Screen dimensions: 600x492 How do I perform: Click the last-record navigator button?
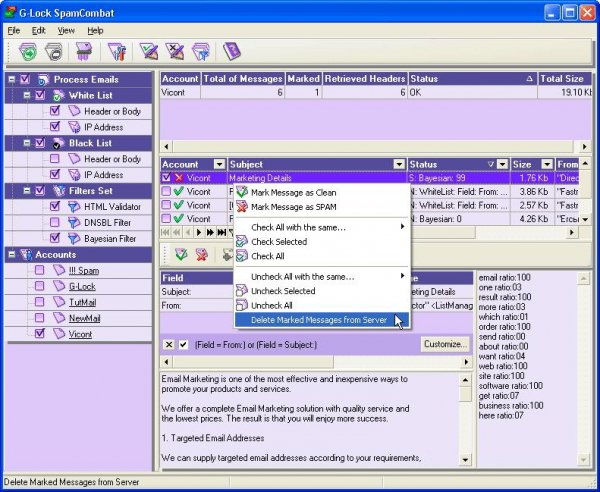point(221,232)
